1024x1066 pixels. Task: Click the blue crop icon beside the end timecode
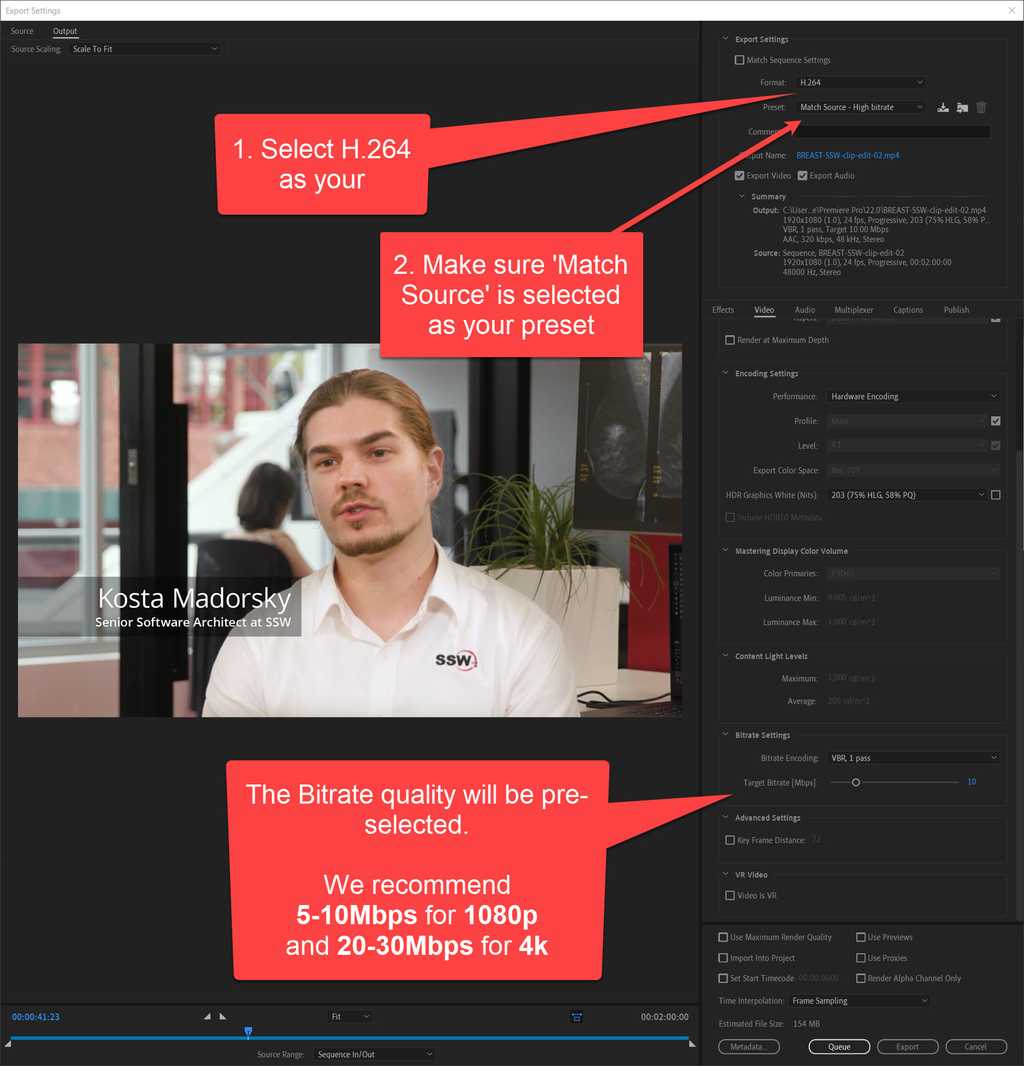pyautogui.click(x=577, y=1016)
